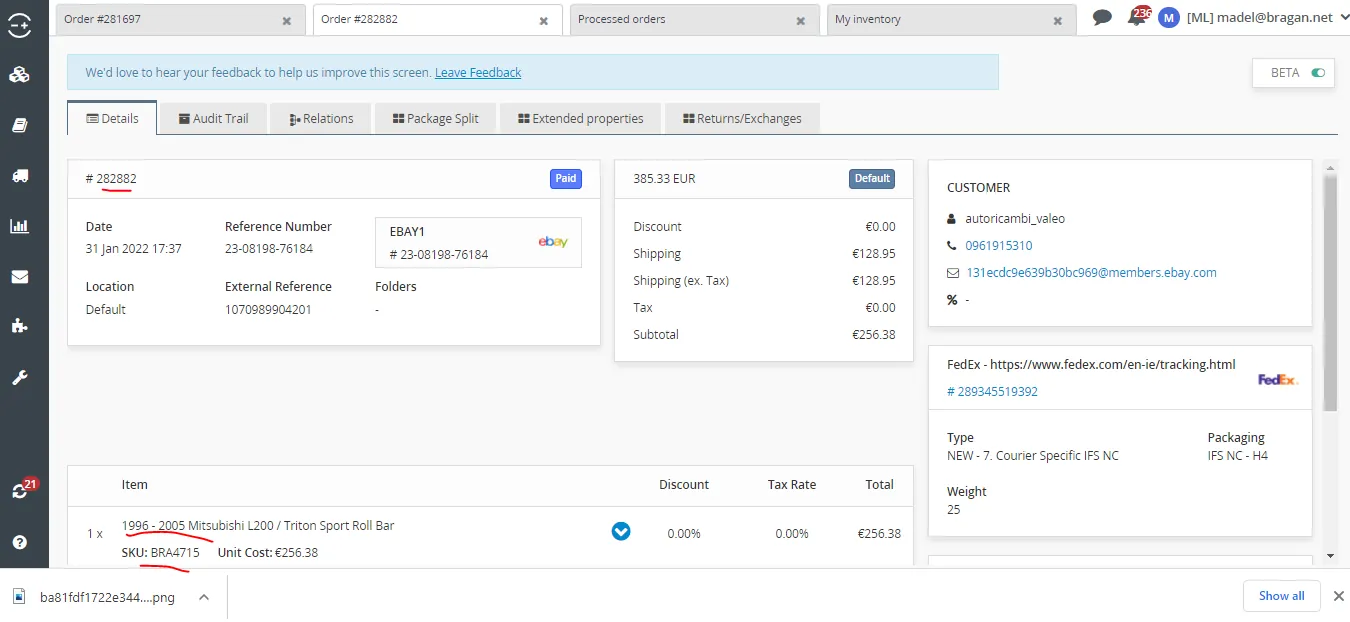The image size is (1350, 622).
Task: Click the scrollbar down arrow in right panel
Action: tap(1329, 554)
